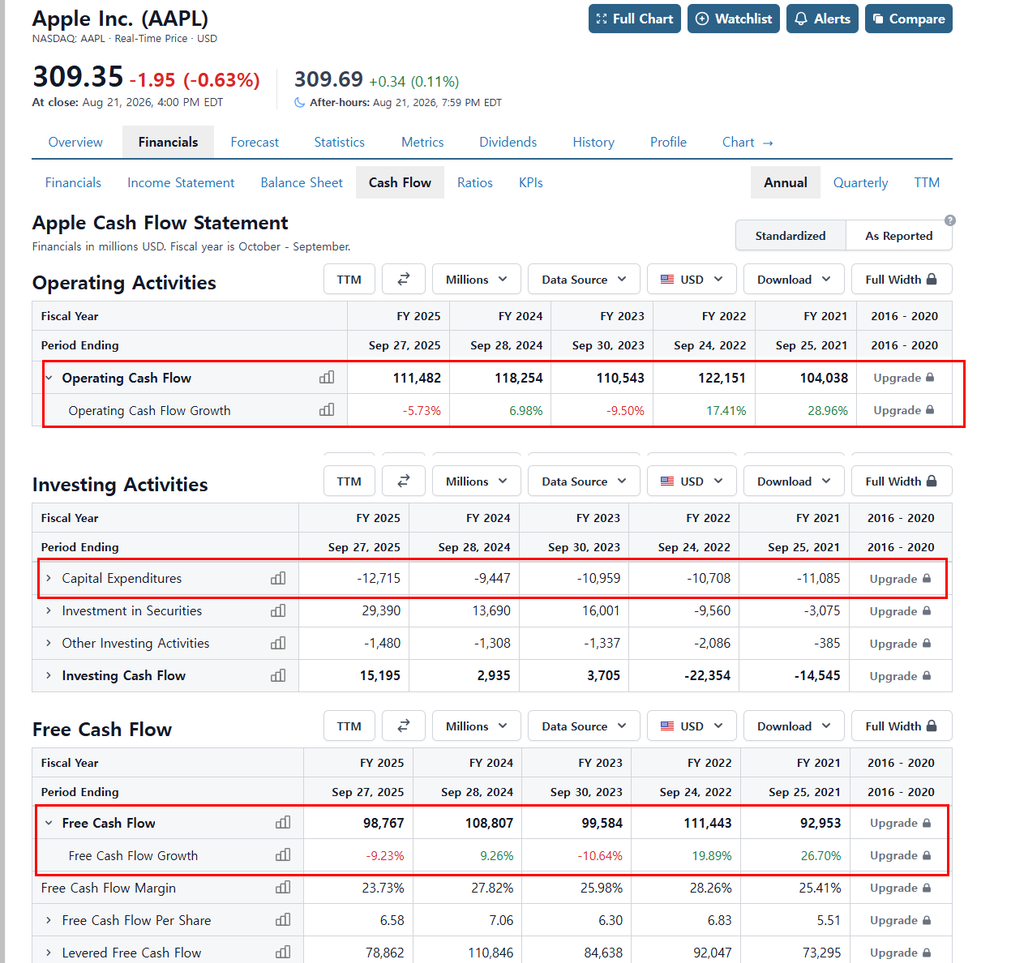Open chart icon for Free Cash Flow Per Share

tap(283, 920)
